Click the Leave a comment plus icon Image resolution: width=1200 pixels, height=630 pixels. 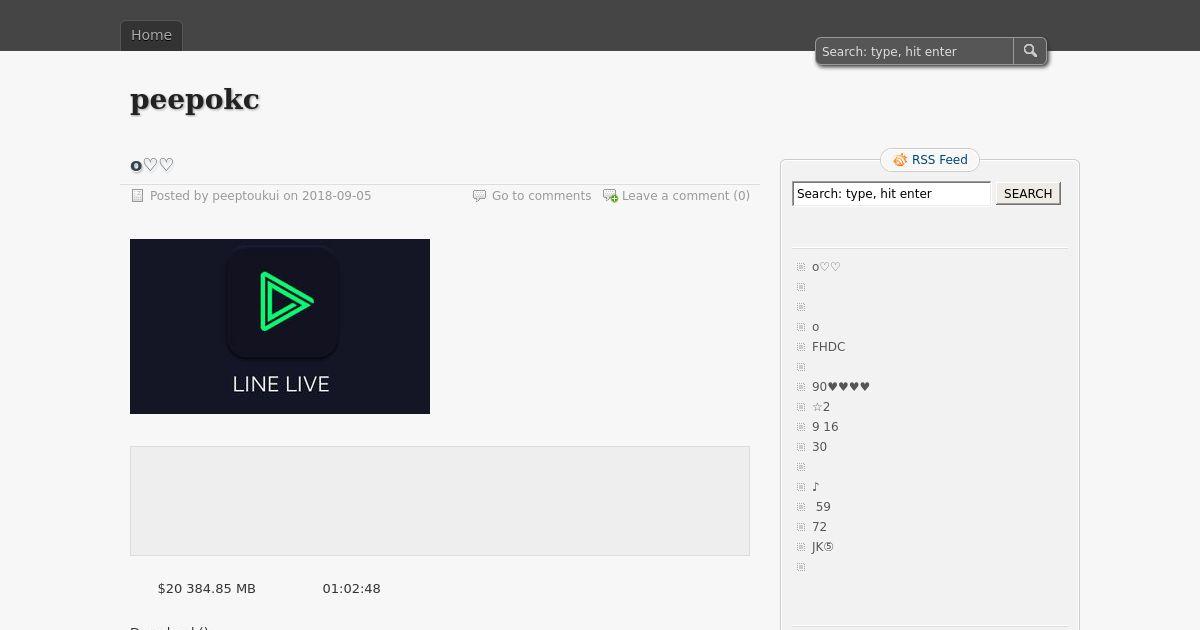pos(610,196)
